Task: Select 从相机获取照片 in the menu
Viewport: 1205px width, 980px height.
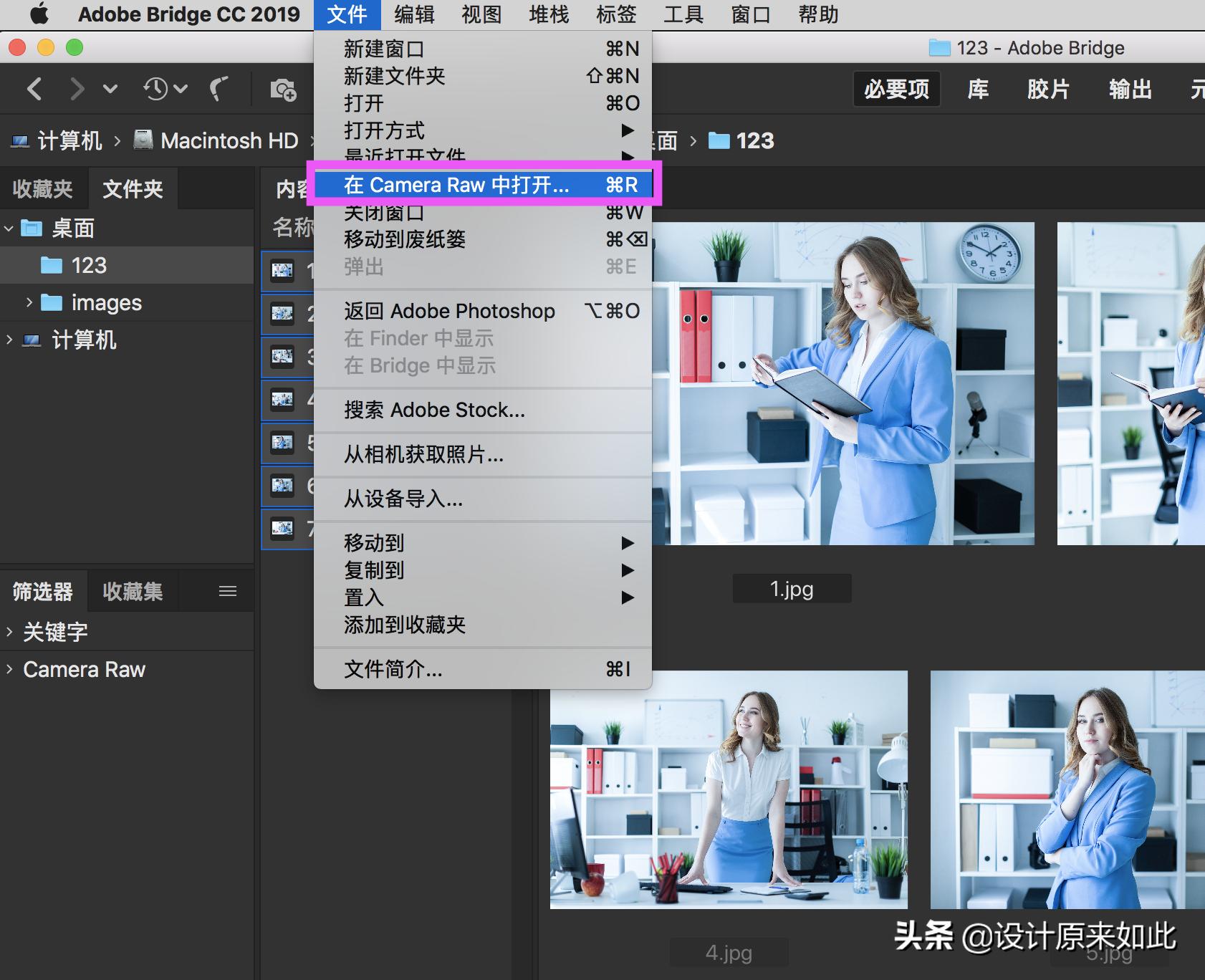Action: (x=423, y=454)
